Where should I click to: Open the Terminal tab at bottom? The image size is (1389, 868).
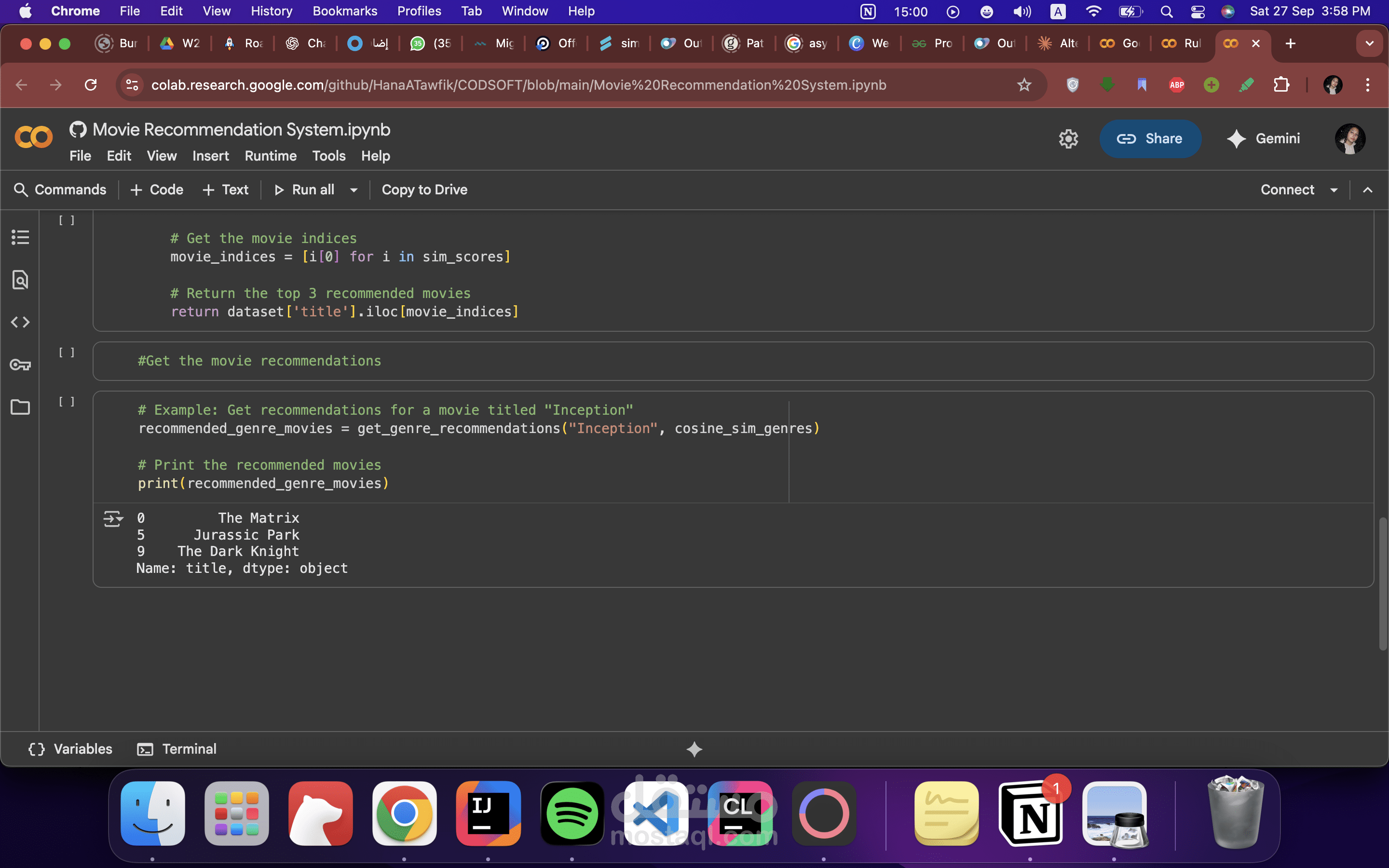(x=177, y=749)
